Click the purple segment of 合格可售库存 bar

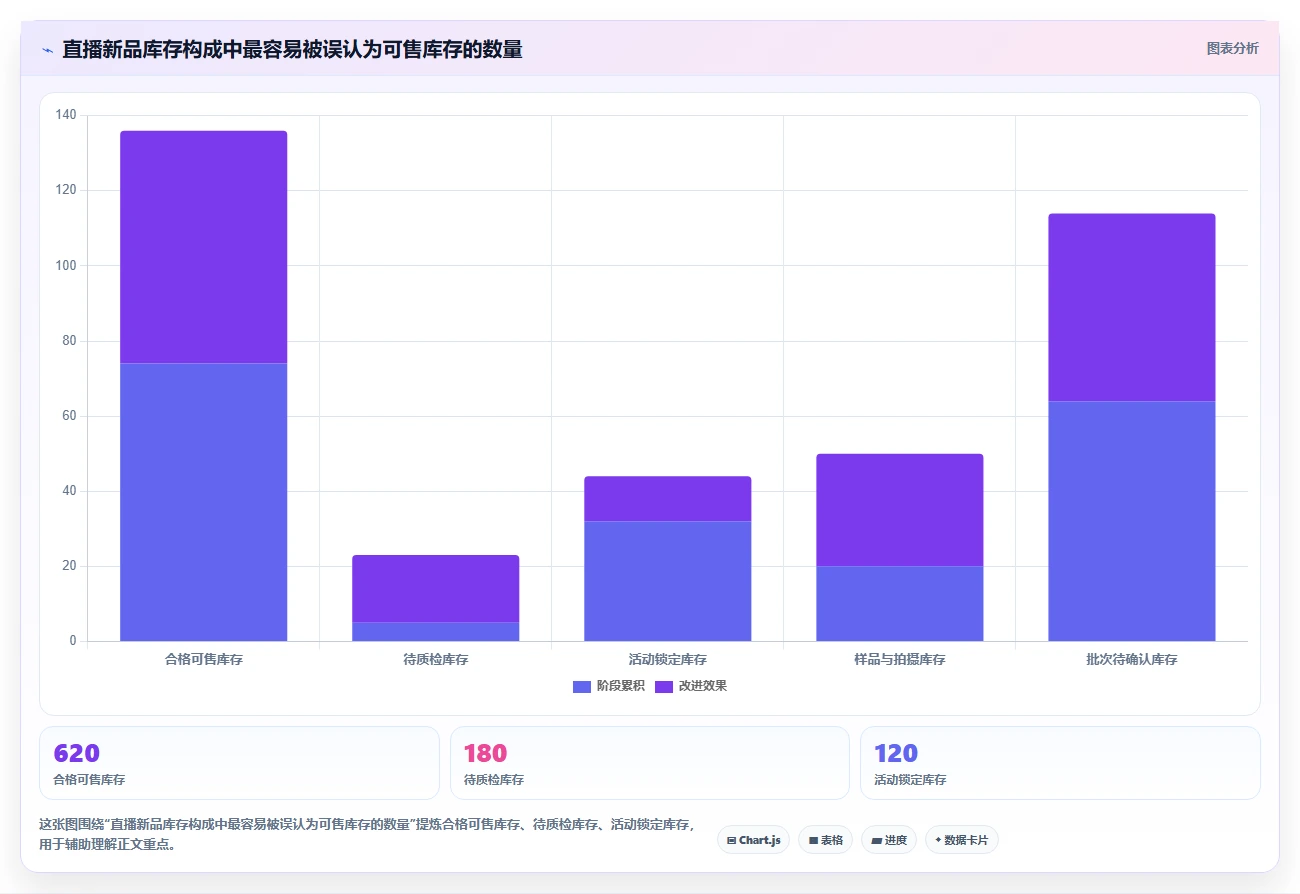tap(203, 247)
